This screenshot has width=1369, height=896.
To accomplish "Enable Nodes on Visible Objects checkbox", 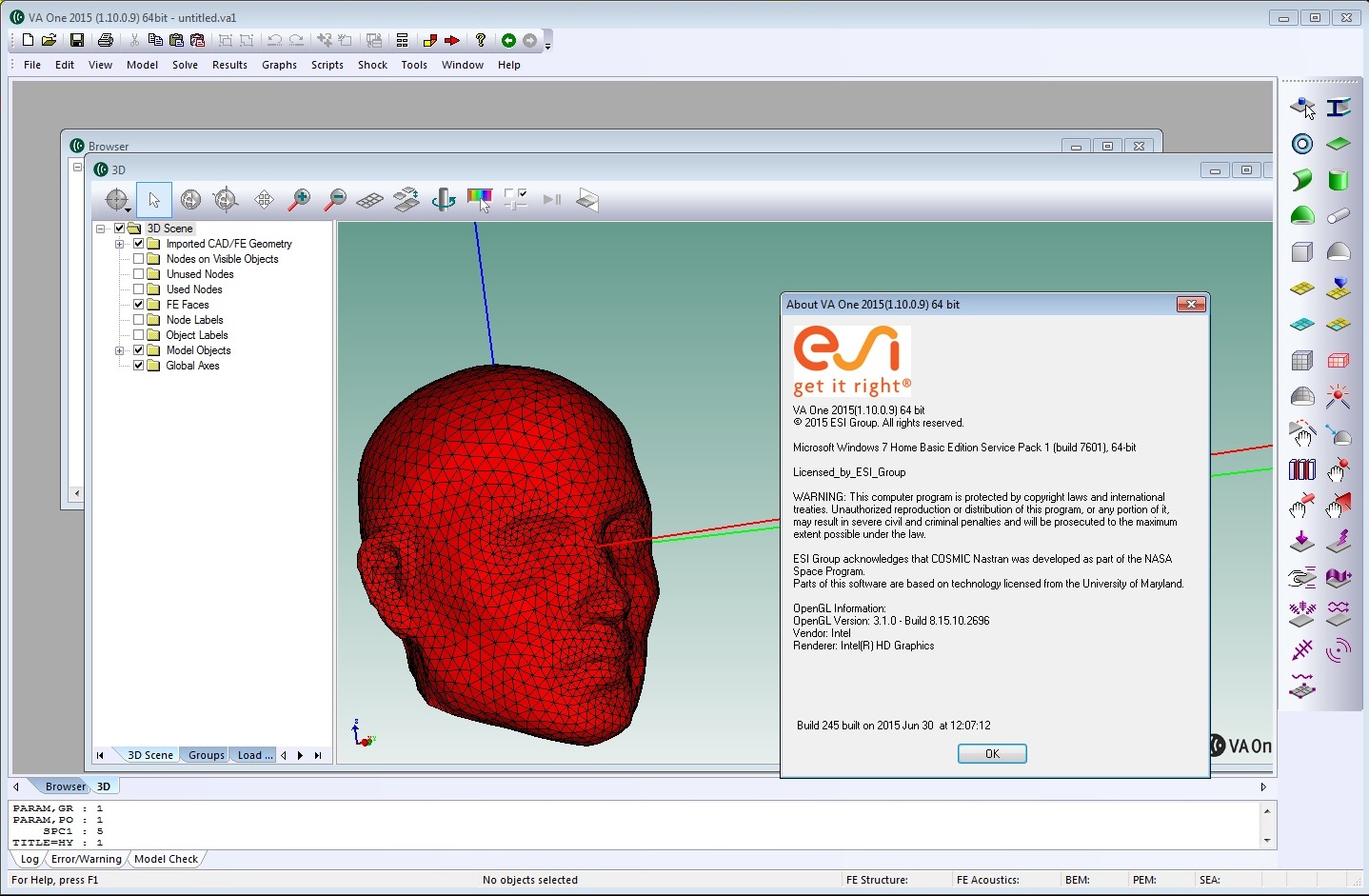I will 139,259.
